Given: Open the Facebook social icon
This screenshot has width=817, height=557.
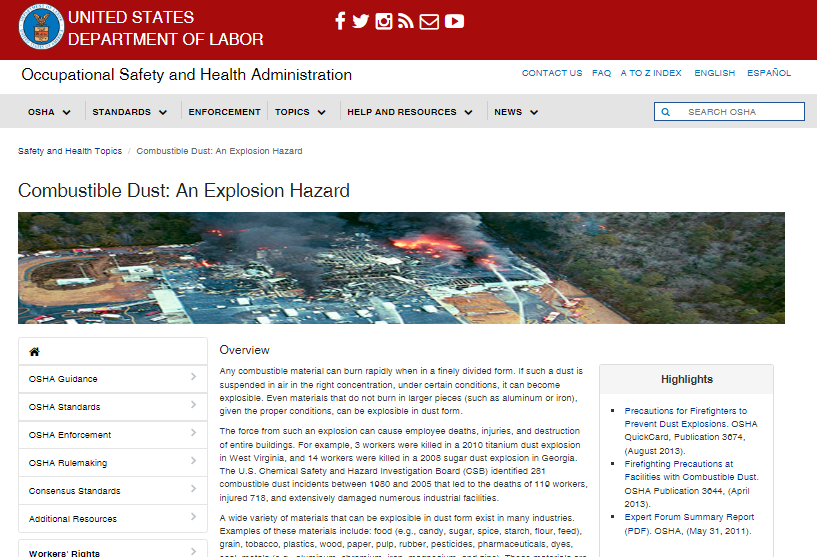Looking at the screenshot, I should pos(340,21).
